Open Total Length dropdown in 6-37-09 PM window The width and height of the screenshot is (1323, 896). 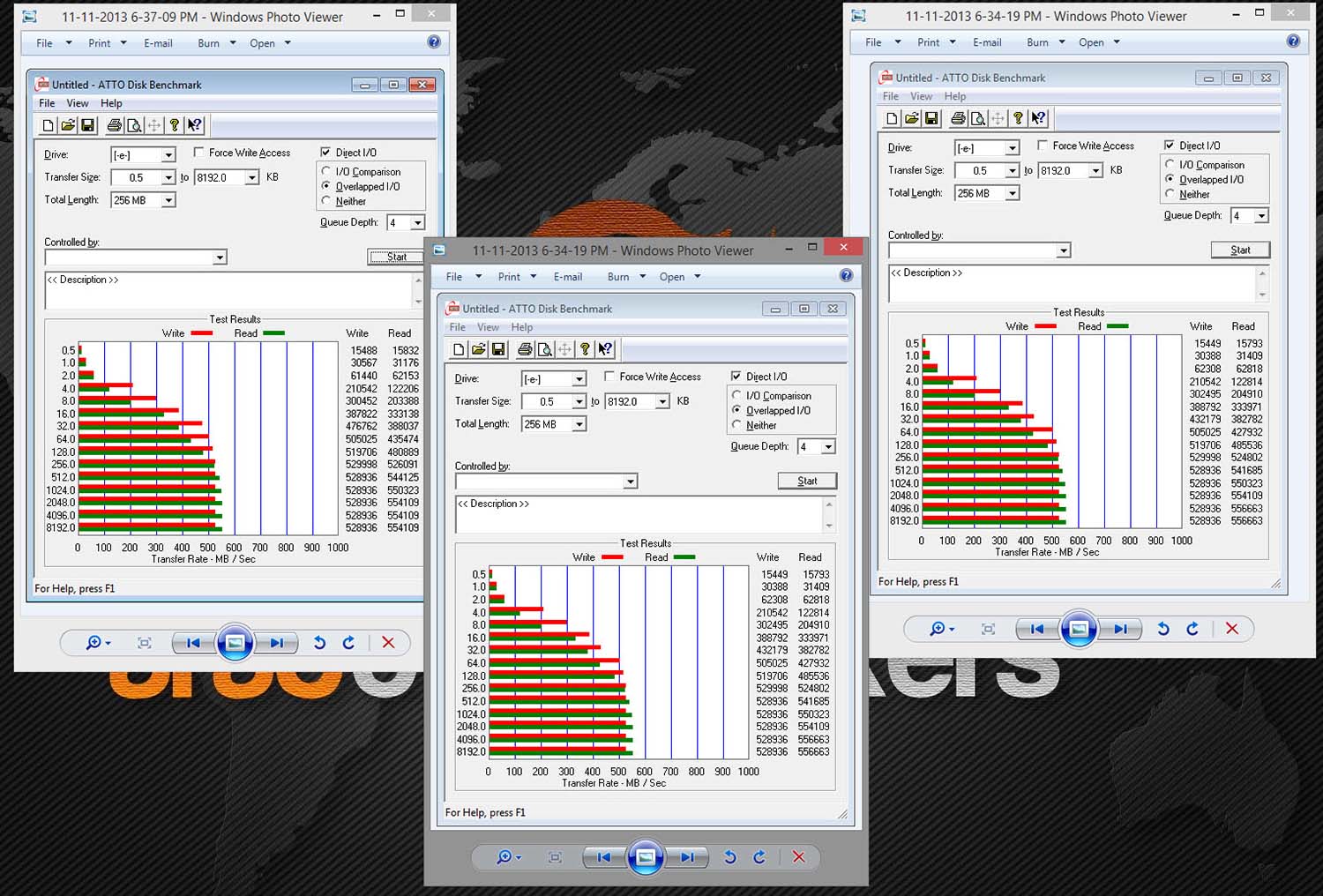pos(168,200)
